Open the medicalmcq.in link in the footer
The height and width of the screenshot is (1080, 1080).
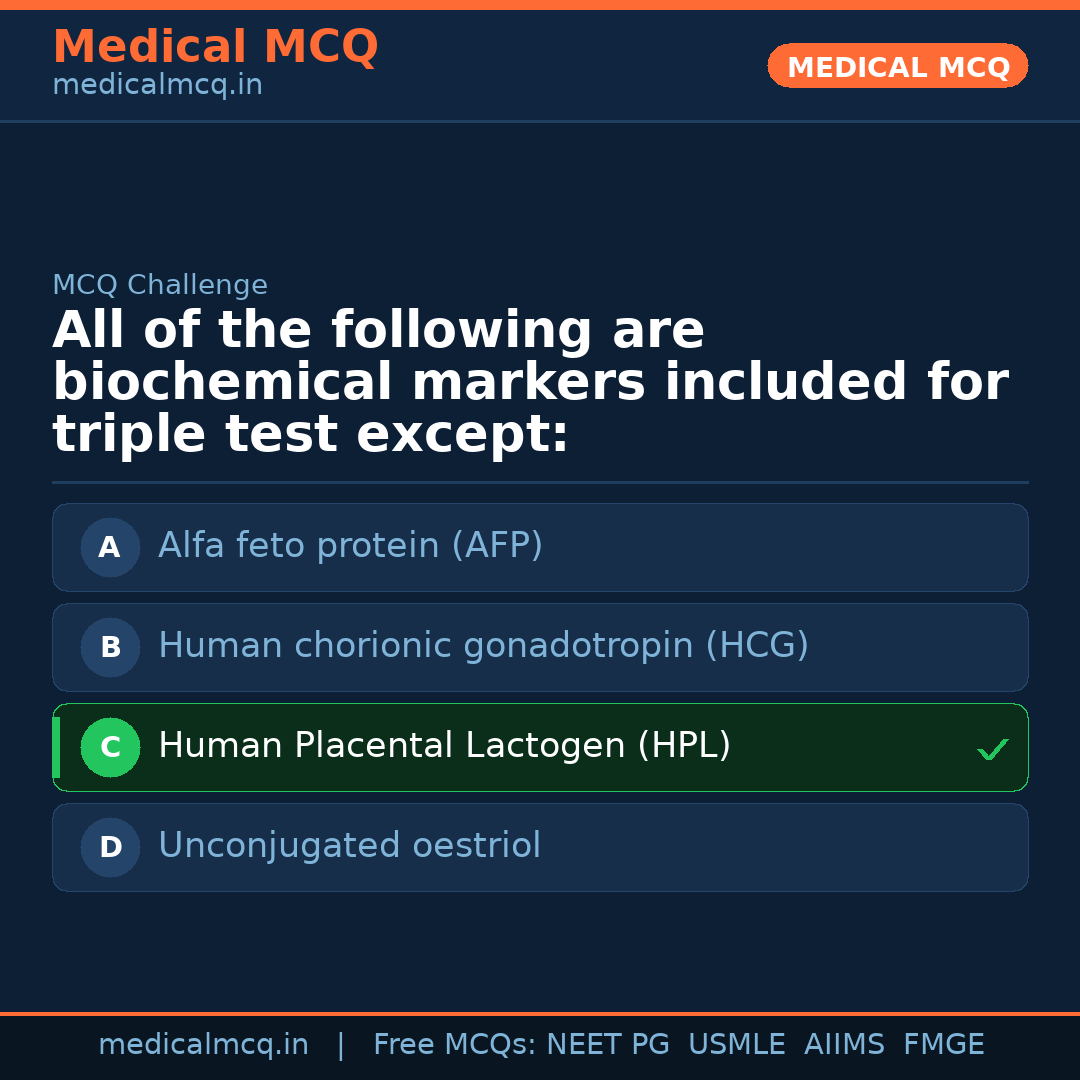(x=203, y=1045)
